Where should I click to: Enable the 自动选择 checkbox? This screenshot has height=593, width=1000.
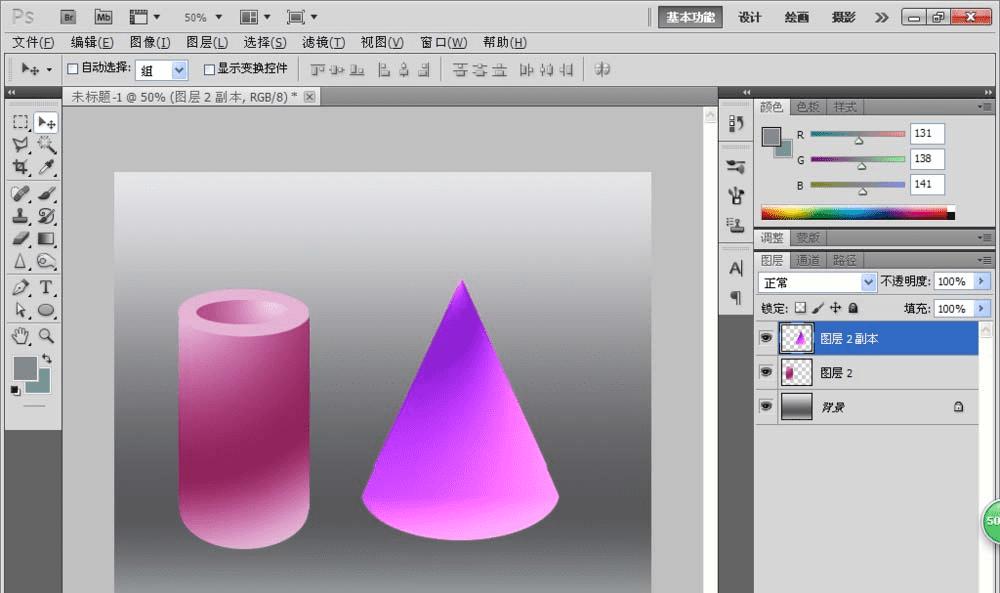[x=72, y=69]
